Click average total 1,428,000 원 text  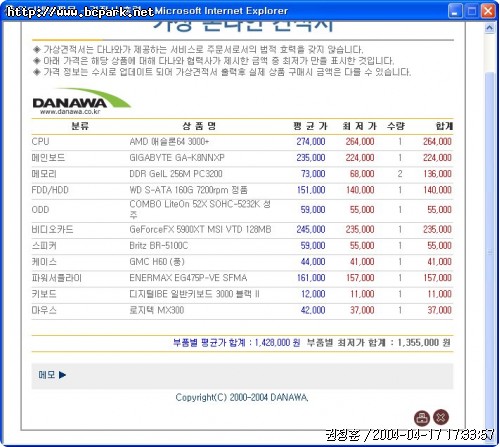[x=236, y=343]
